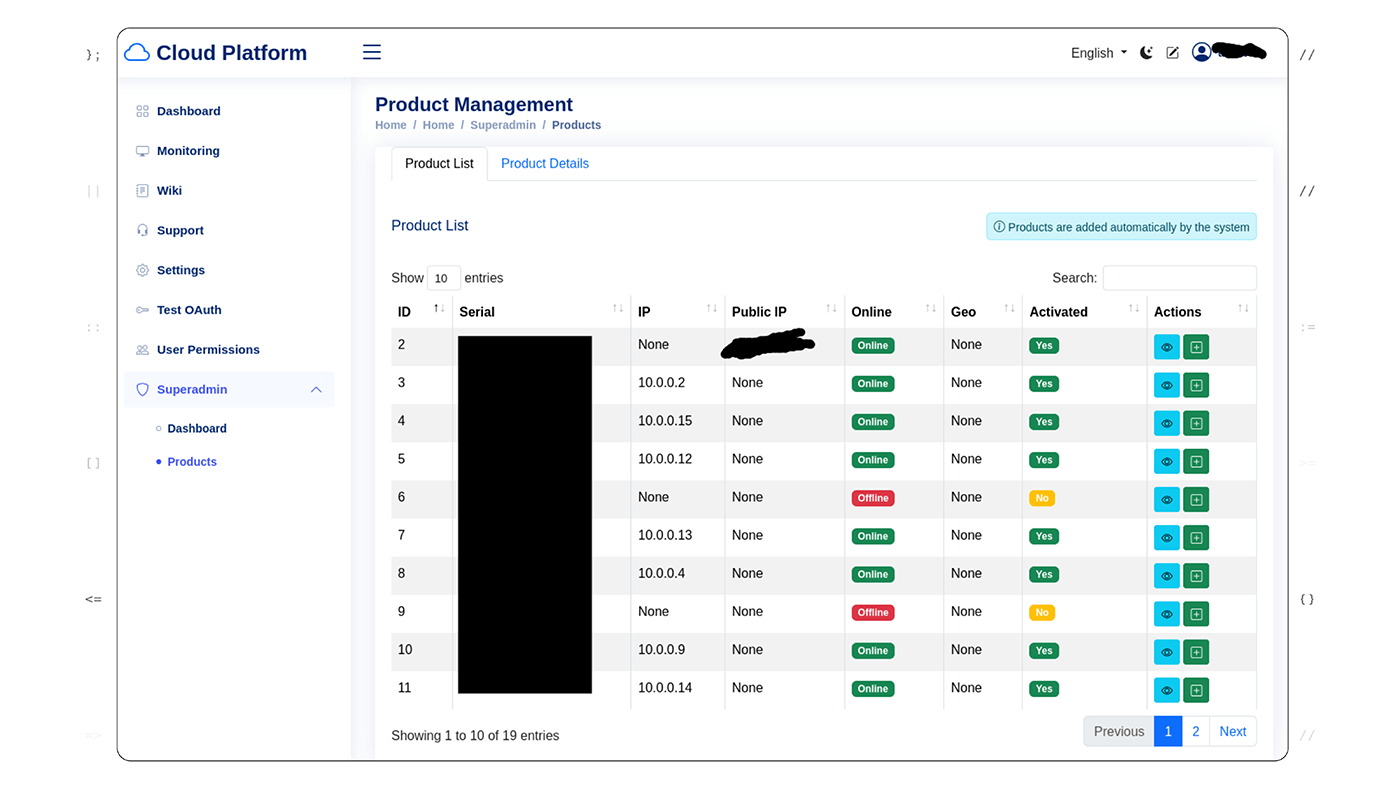View product ID 4 with eye icon
Viewport: 1400px width, 788px height.
tap(1167, 423)
